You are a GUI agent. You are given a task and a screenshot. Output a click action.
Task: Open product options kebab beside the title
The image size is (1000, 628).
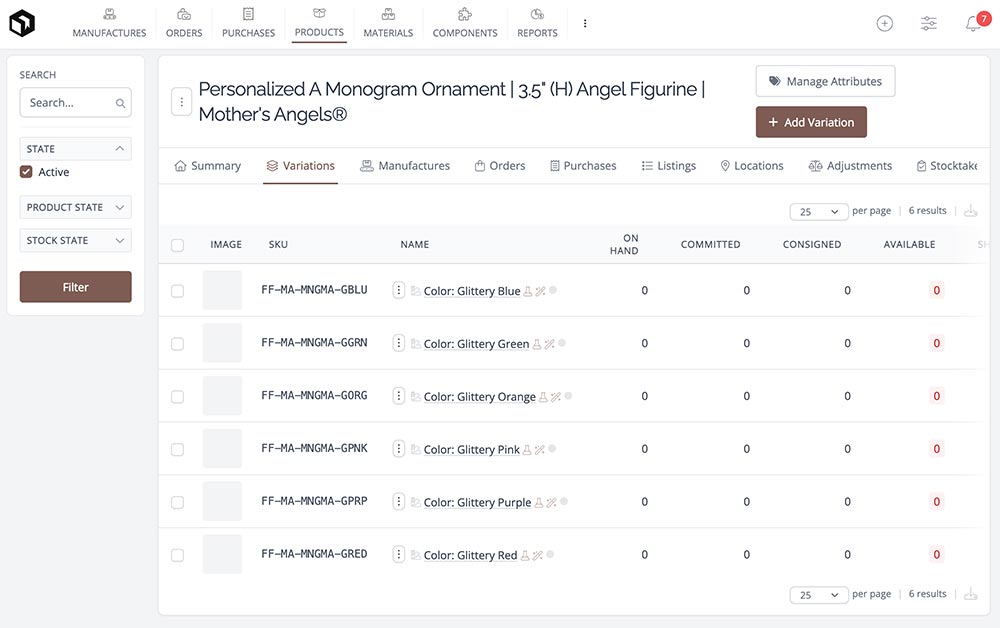pyautogui.click(x=181, y=102)
